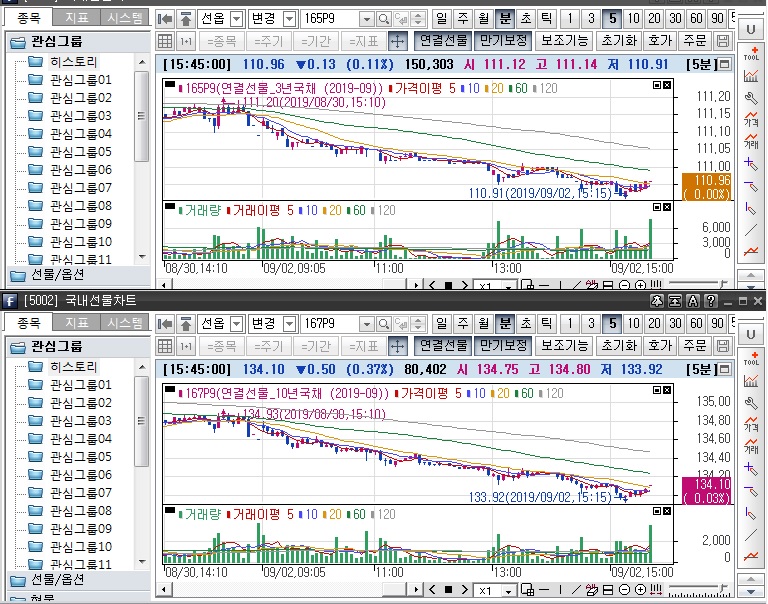Select the 거래 indicator icon in top chart sidebar
This screenshot has height=604, width=768.
pos(751,140)
